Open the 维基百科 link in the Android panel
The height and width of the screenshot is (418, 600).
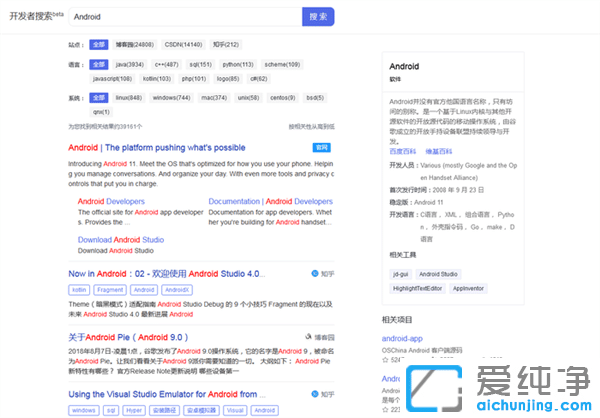[438, 150]
